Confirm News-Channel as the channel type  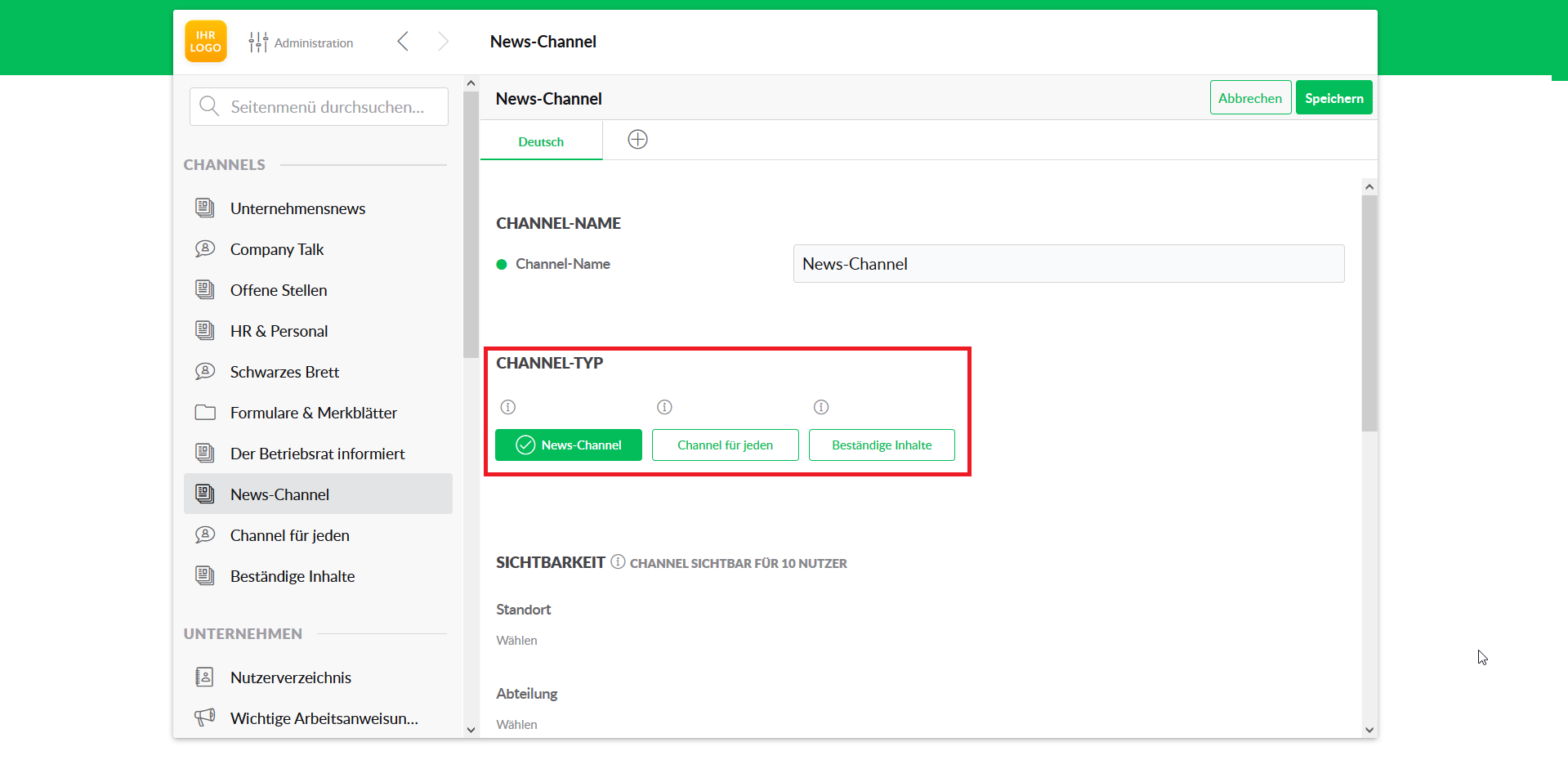[568, 445]
